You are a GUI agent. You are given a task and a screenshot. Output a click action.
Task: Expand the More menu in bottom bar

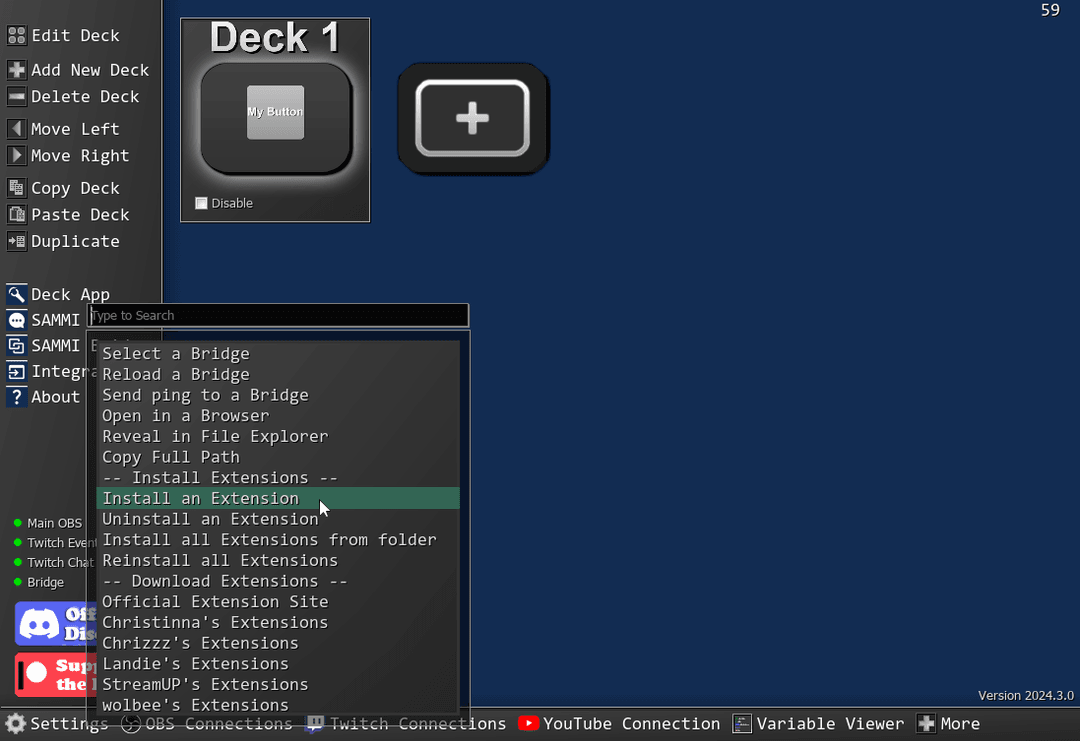[948, 724]
